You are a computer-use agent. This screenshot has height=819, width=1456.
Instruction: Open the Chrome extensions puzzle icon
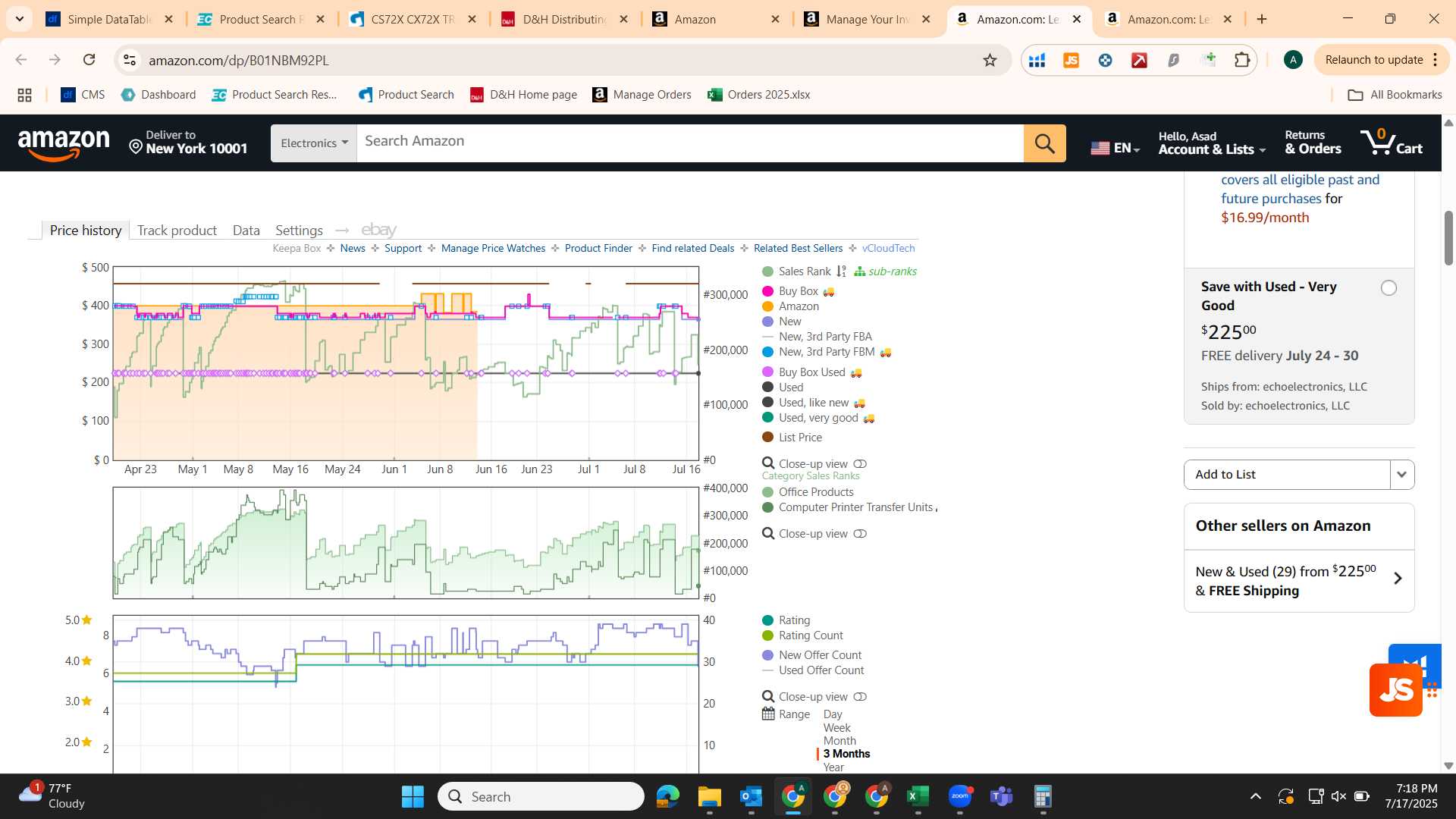1242,60
